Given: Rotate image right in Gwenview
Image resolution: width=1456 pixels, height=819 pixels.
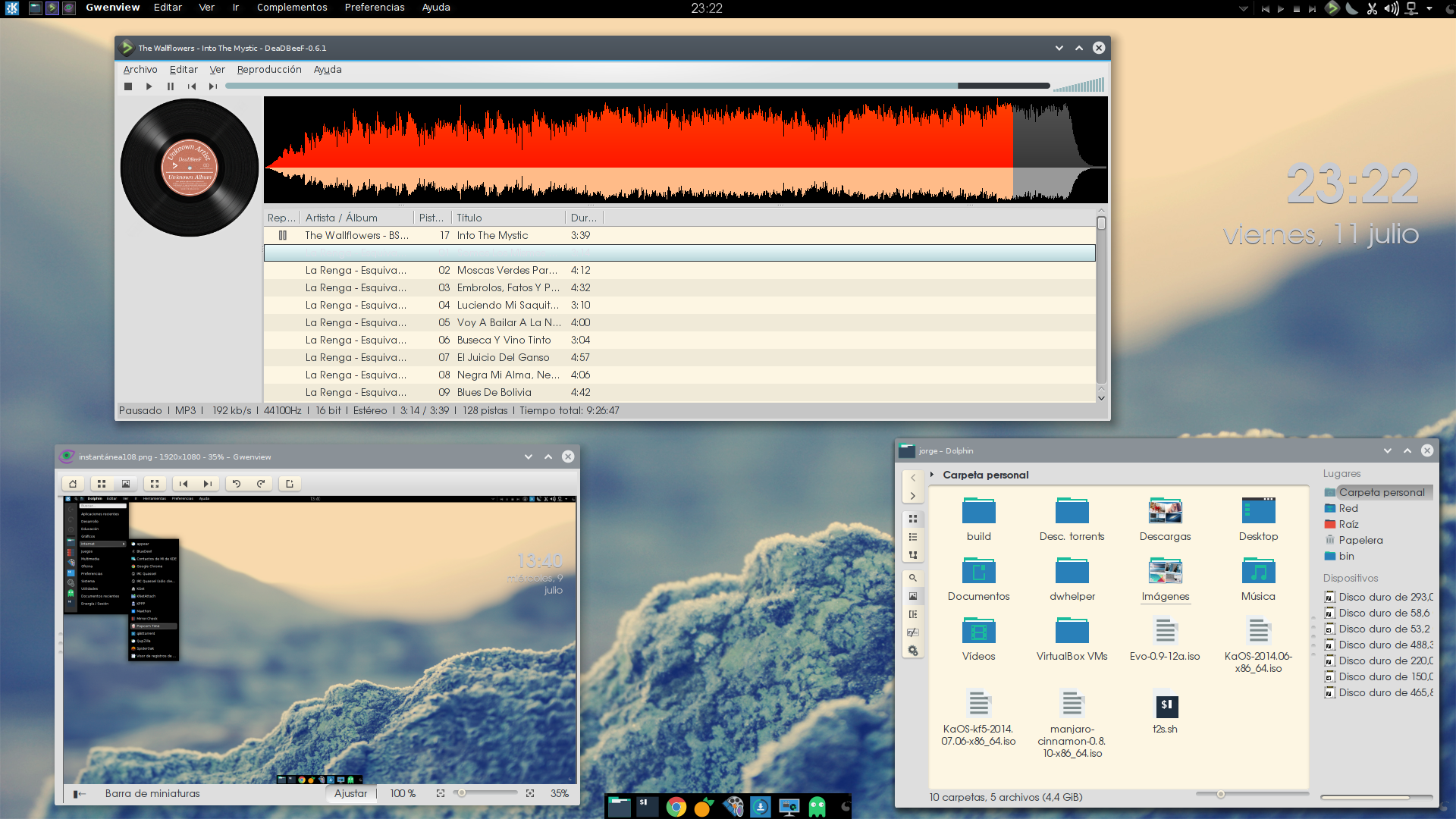Looking at the screenshot, I should pos(261,484).
